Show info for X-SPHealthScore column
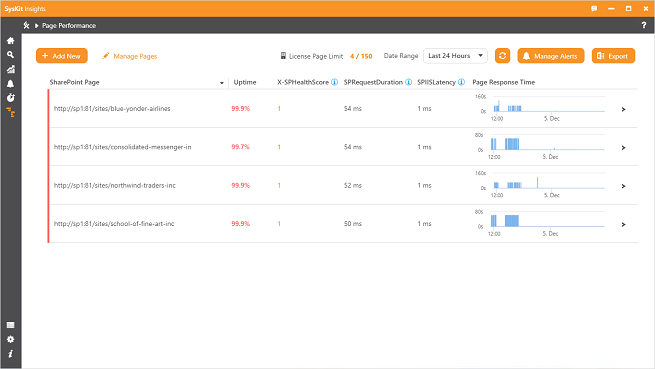655x369 pixels. point(335,82)
